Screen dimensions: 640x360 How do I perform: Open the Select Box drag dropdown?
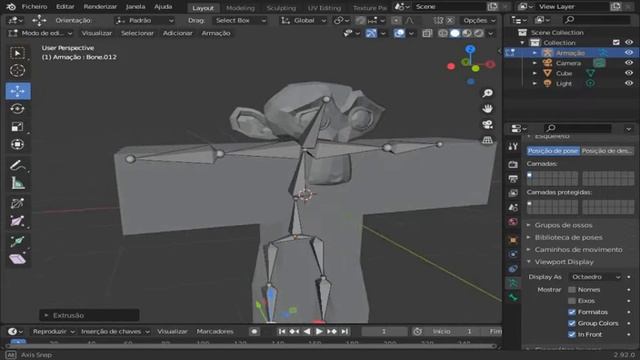241,20
